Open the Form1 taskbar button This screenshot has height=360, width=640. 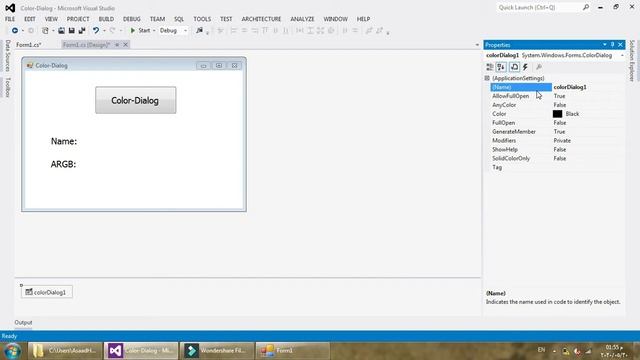(x=293, y=351)
